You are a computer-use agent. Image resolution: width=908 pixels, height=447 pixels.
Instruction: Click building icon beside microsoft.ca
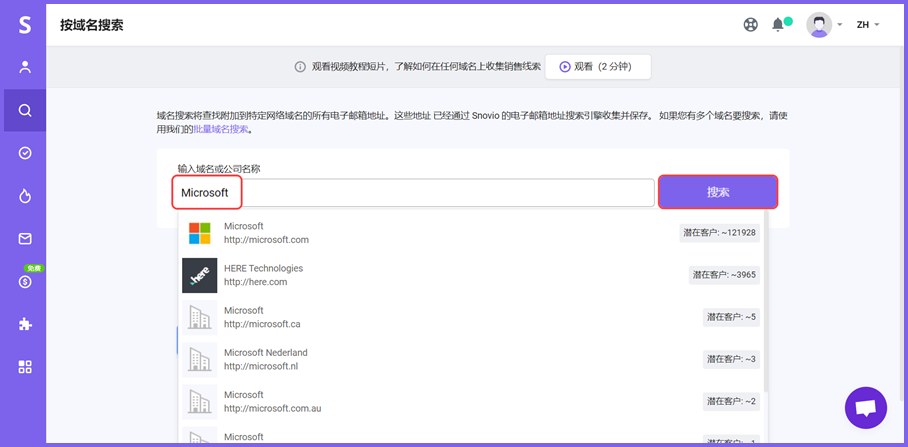(199, 317)
